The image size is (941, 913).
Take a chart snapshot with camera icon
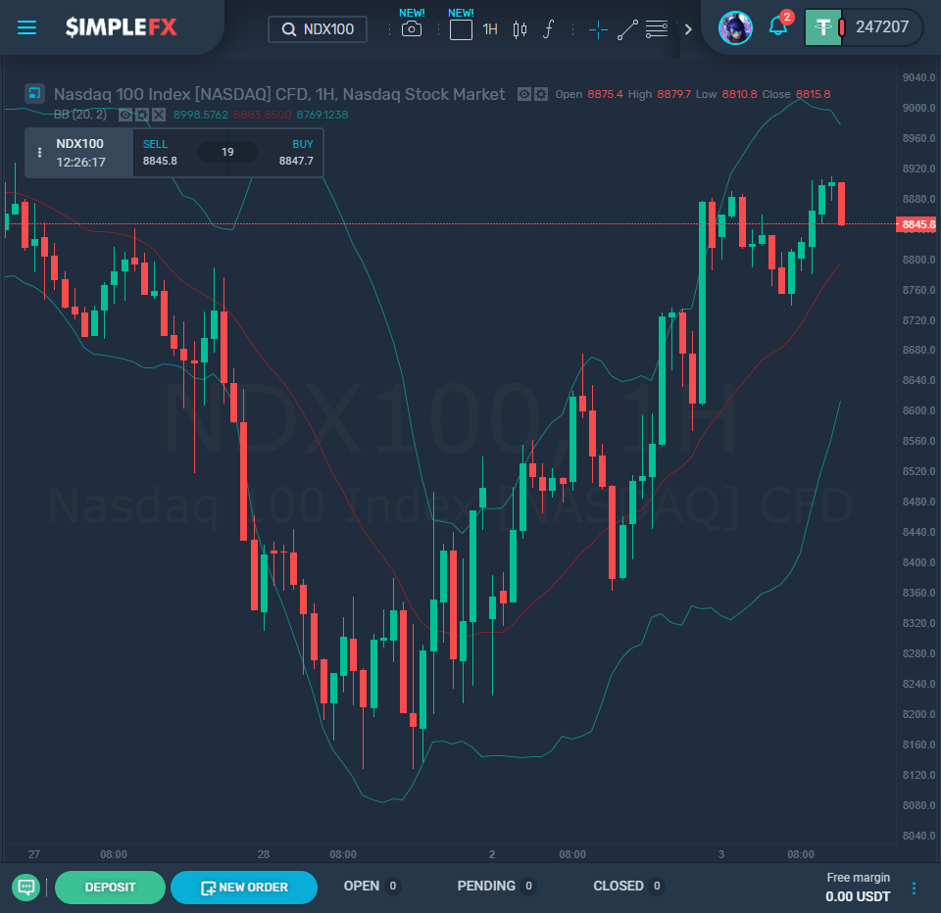[x=411, y=29]
